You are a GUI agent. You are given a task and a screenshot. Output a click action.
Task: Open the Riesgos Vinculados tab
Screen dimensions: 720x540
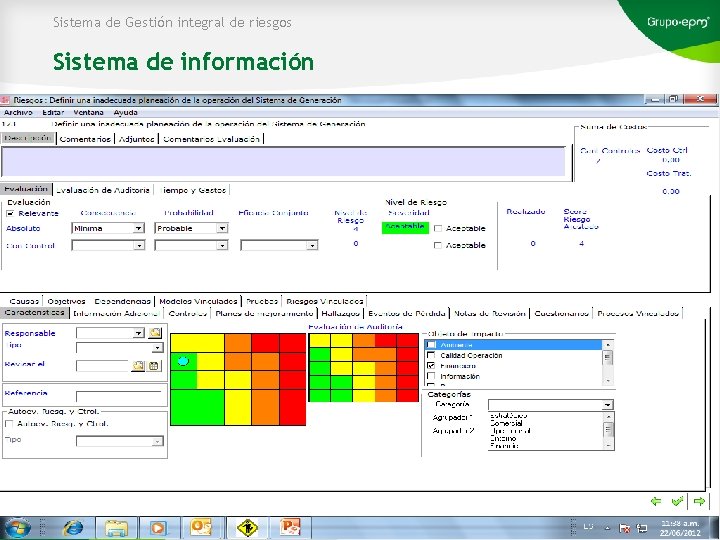pos(325,301)
